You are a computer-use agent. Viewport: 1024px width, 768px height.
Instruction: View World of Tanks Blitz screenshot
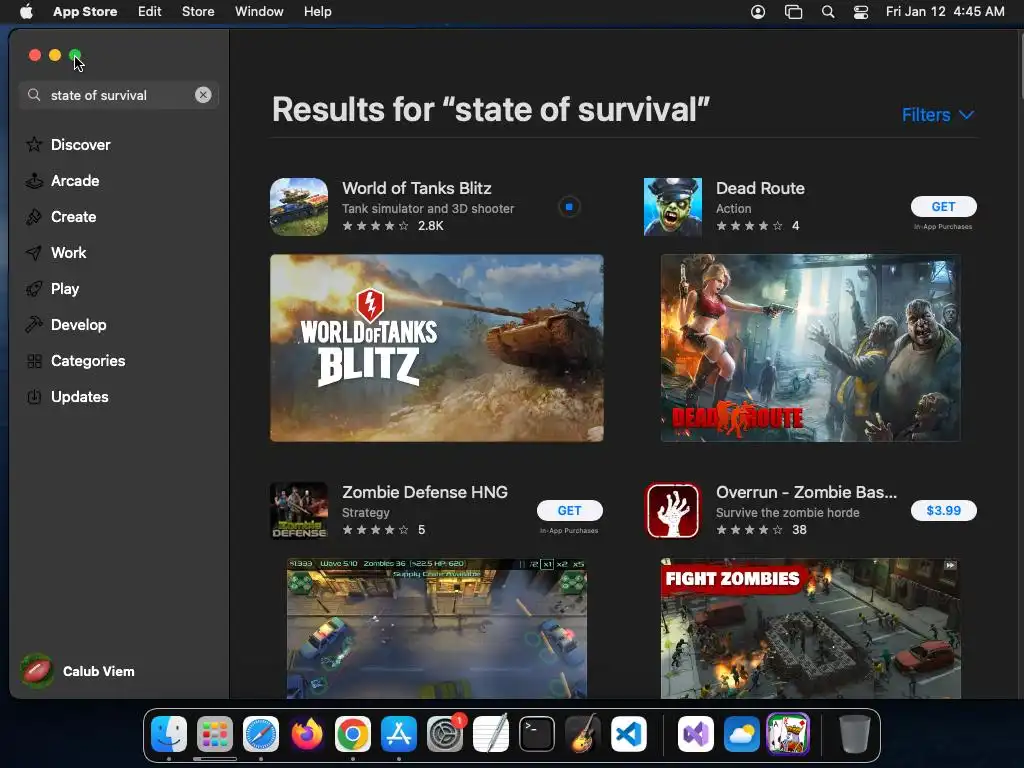pyautogui.click(x=437, y=348)
